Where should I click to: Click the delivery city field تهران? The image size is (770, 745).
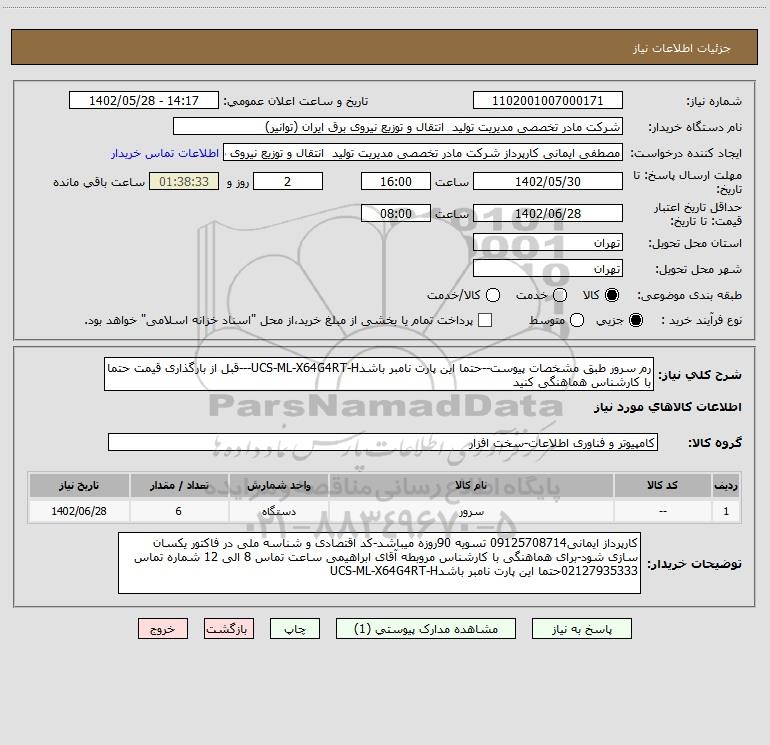(x=548, y=269)
